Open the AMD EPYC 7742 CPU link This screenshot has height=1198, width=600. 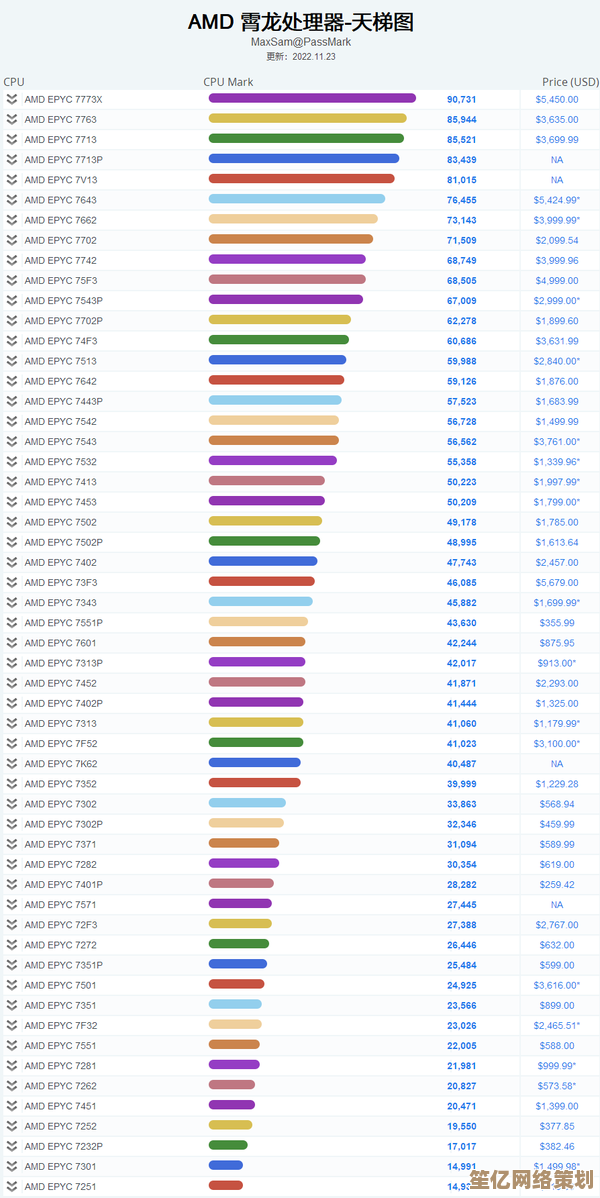tap(60, 261)
